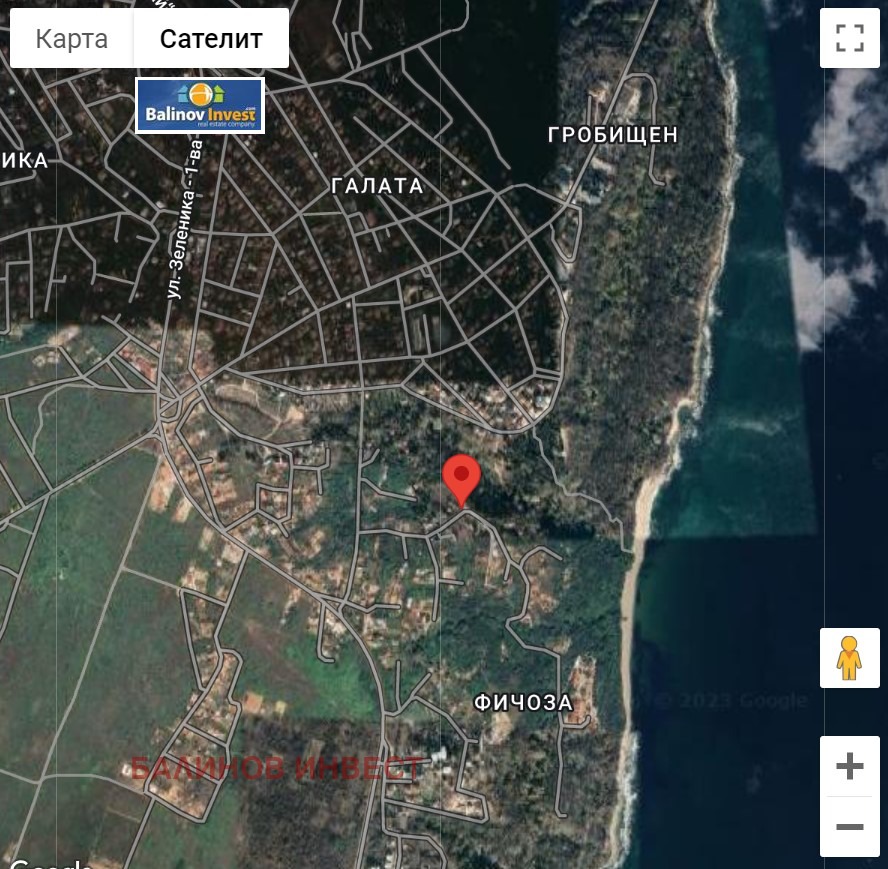
Task: Click the ФИЧОЗА area label
Action: click(x=523, y=703)
